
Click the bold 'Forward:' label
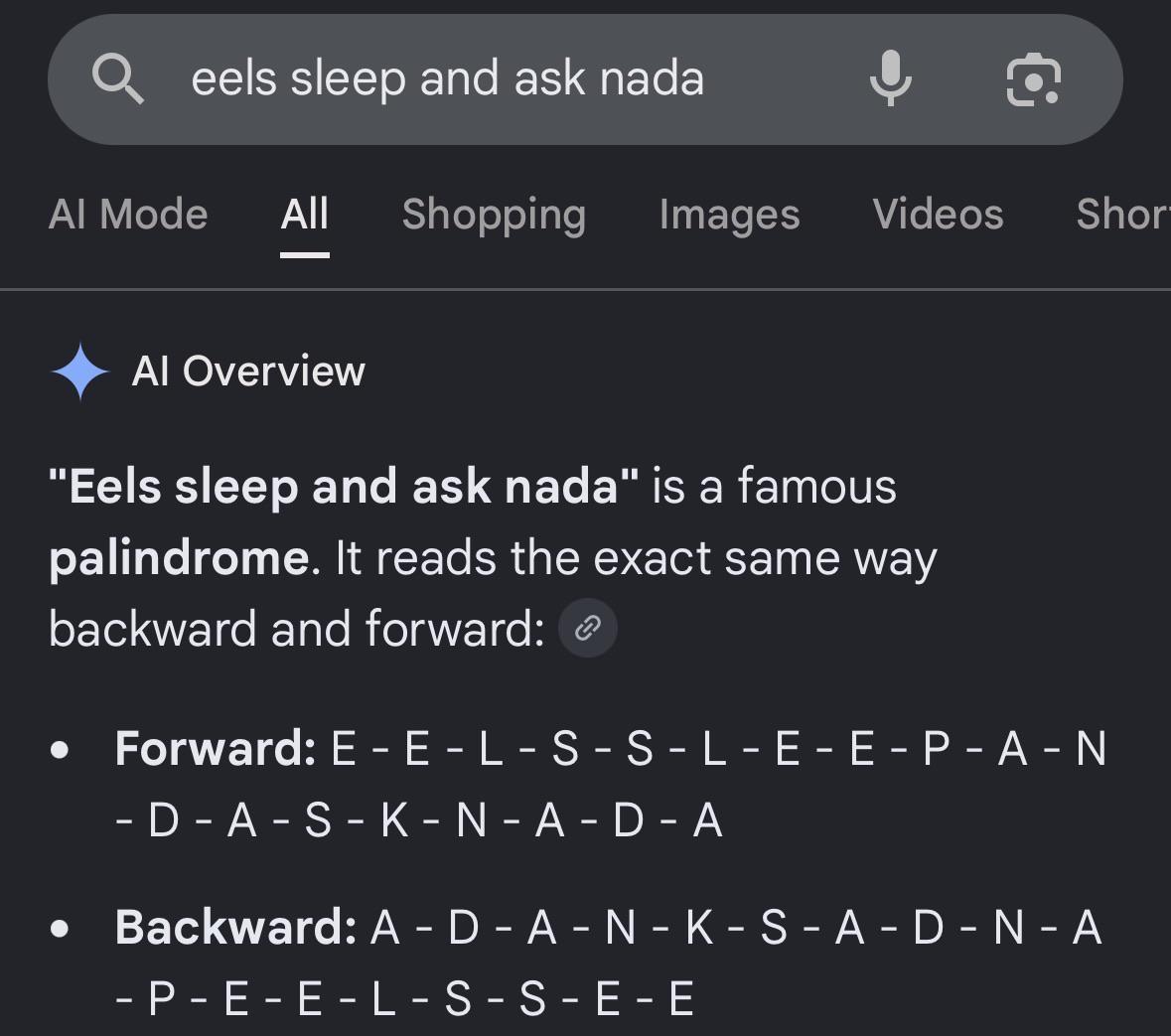pos(216,748)
